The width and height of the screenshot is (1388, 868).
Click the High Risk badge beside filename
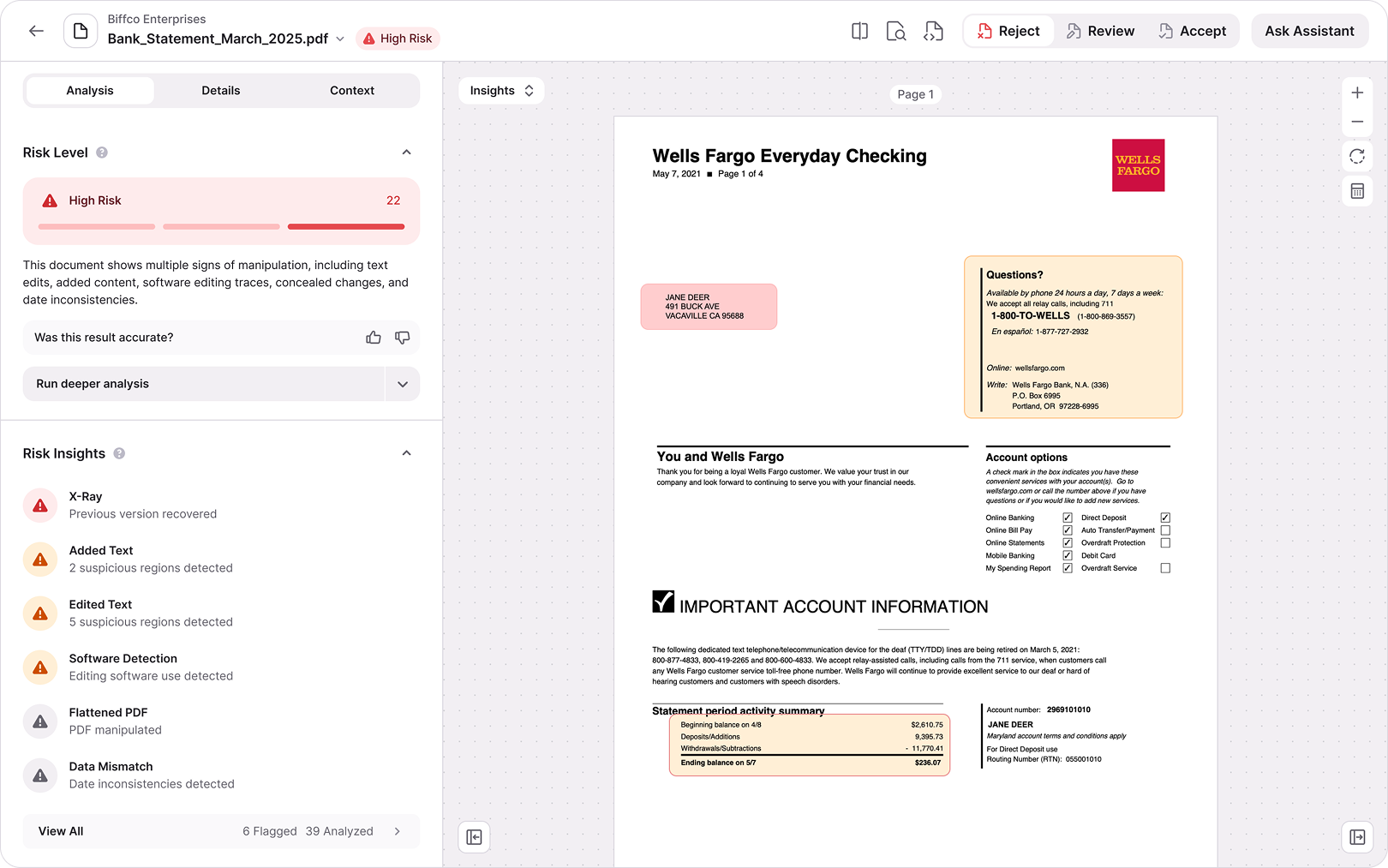click(398, 39)
